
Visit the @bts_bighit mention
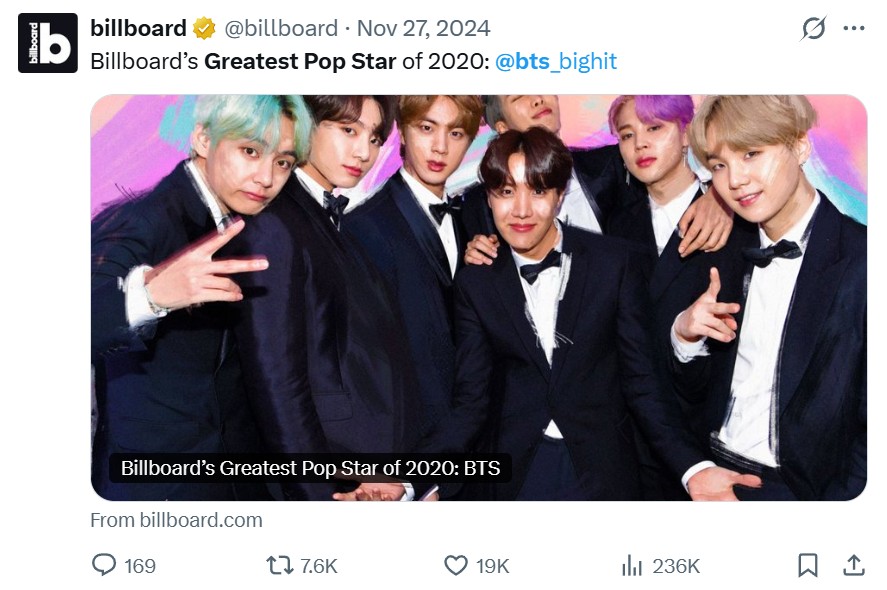pyautogui.click(x=556, y=61)
